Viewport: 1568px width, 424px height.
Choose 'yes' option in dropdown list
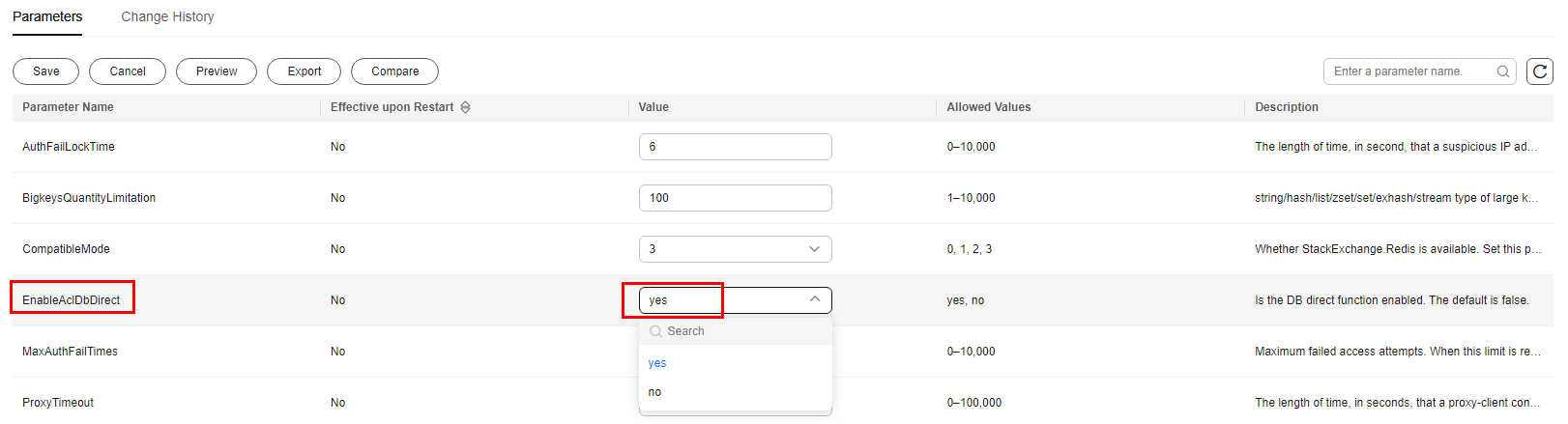coord(657,363)
